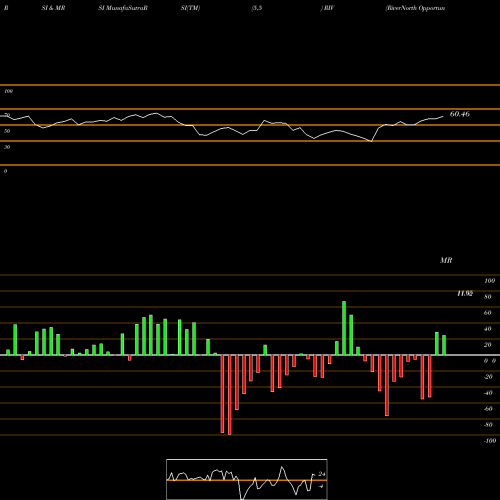Click the current RSI value 60.46
Viewport: 500px width, 500px height.
coord(460,114)
